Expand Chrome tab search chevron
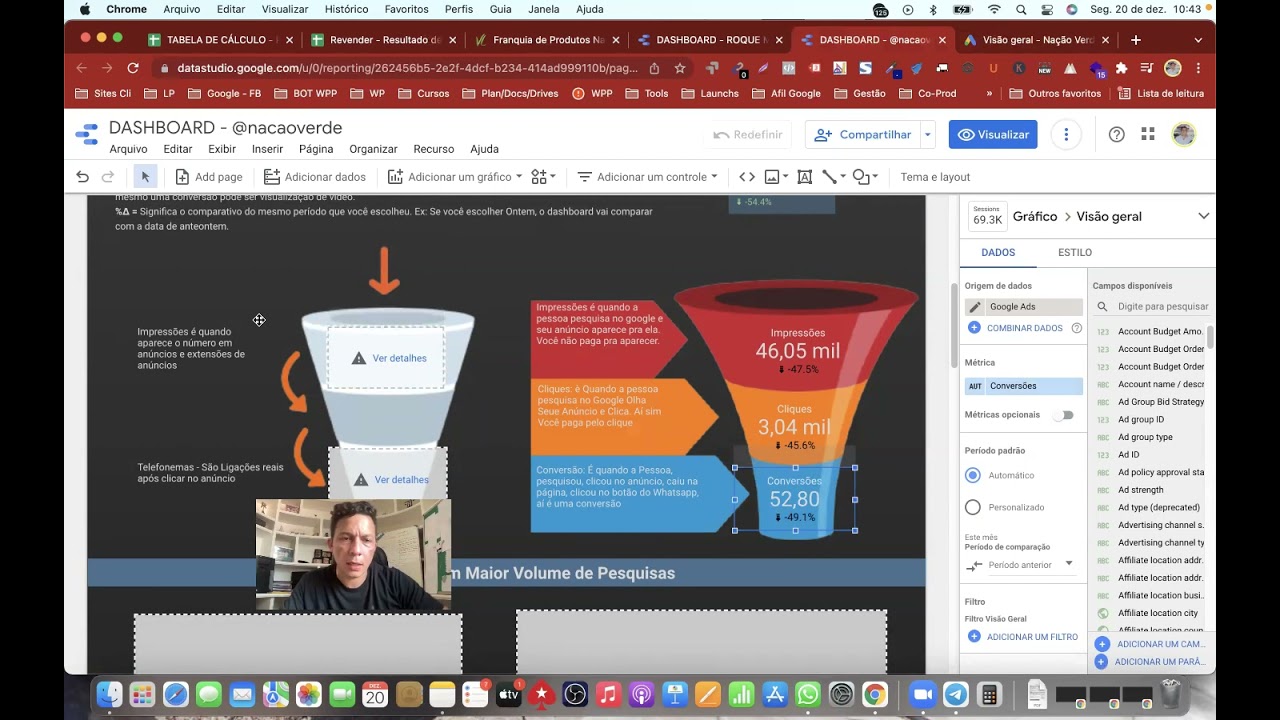 coord(1198,40)
